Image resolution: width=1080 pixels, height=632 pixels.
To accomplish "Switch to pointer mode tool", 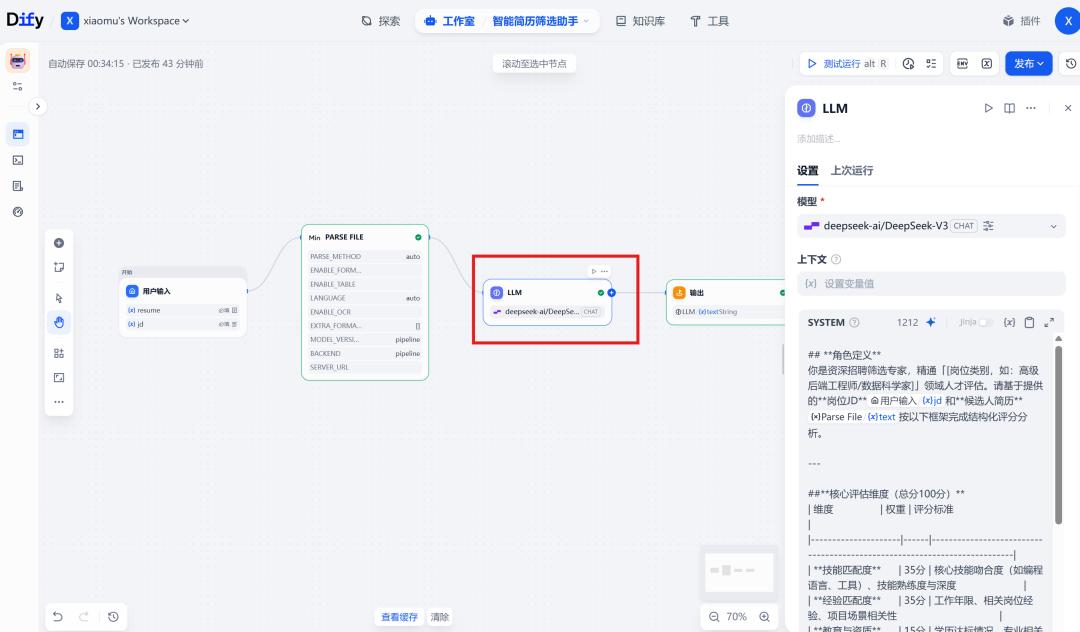I will point(59,298).
